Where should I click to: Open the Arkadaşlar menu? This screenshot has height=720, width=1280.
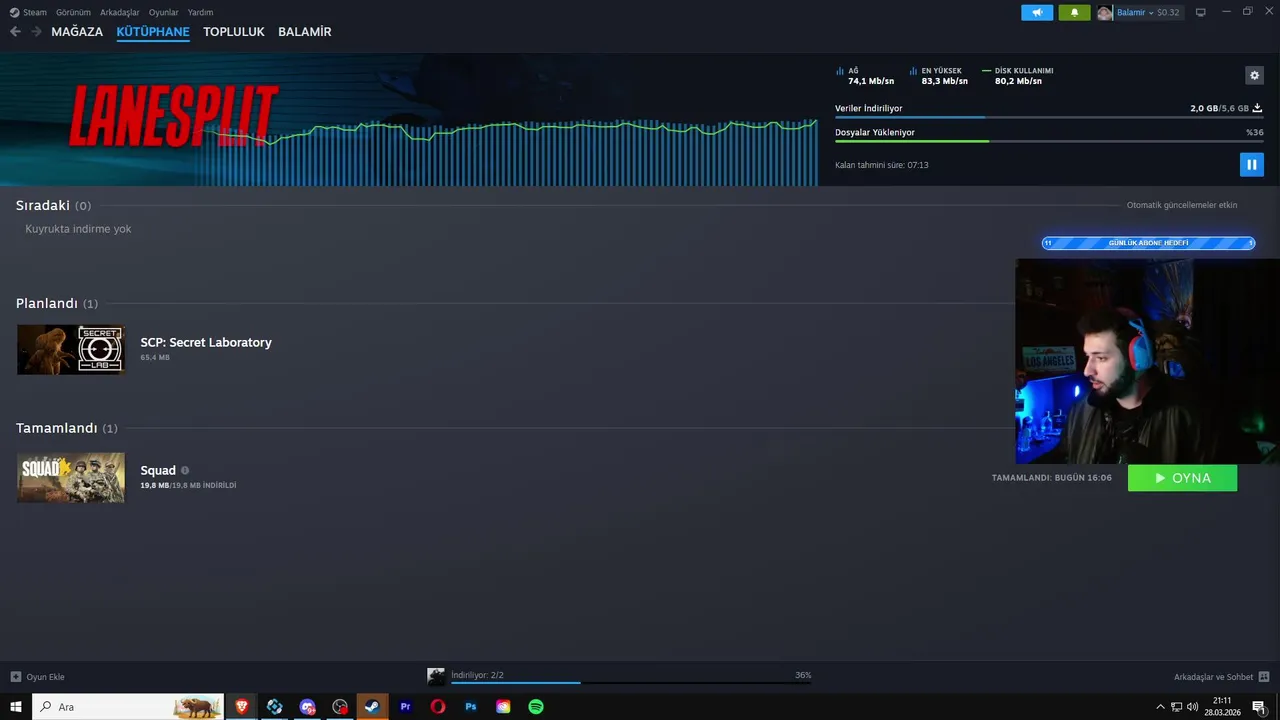[120, 12]
